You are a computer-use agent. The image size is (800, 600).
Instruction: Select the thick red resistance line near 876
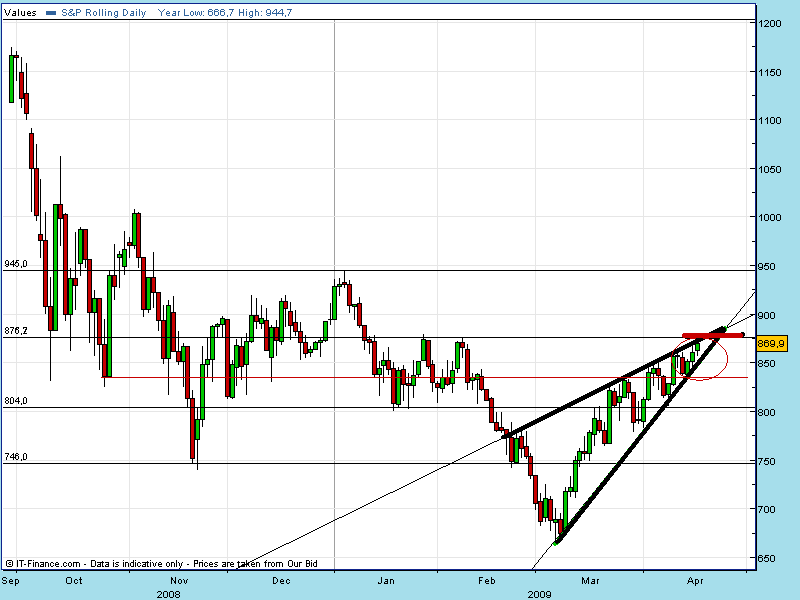click(713, 335)
